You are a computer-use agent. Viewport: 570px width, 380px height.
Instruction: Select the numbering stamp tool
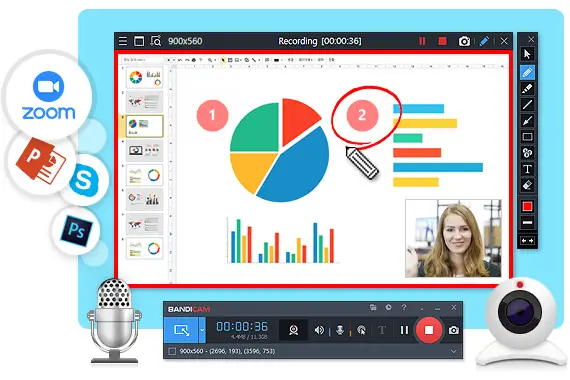(527, 153)
